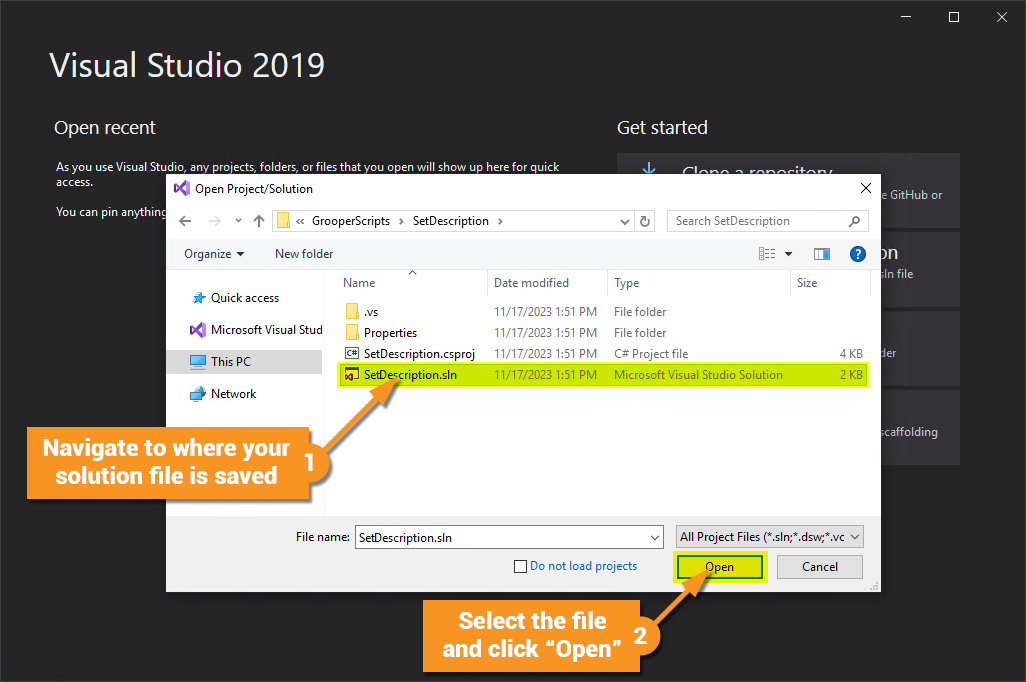Click the .vs folder icon
This screenshot has width=1026, height=682.
(352, 312)
